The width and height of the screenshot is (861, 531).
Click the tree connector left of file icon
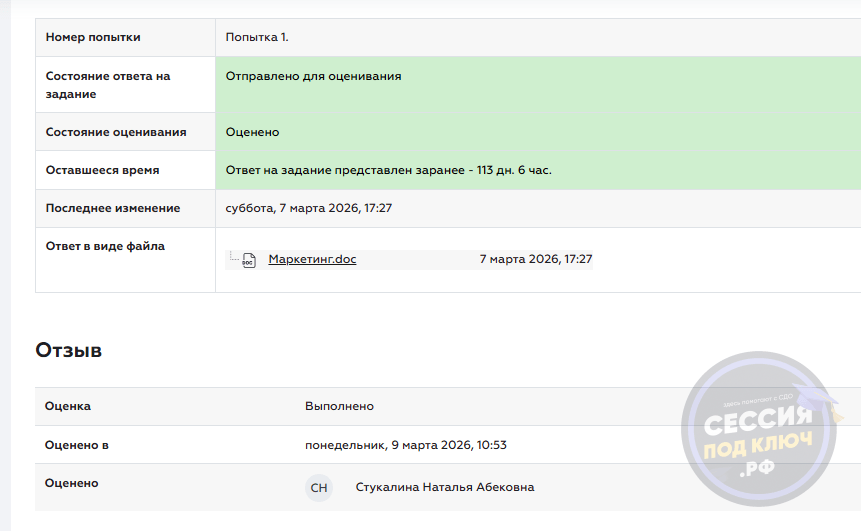coord(234,258)
